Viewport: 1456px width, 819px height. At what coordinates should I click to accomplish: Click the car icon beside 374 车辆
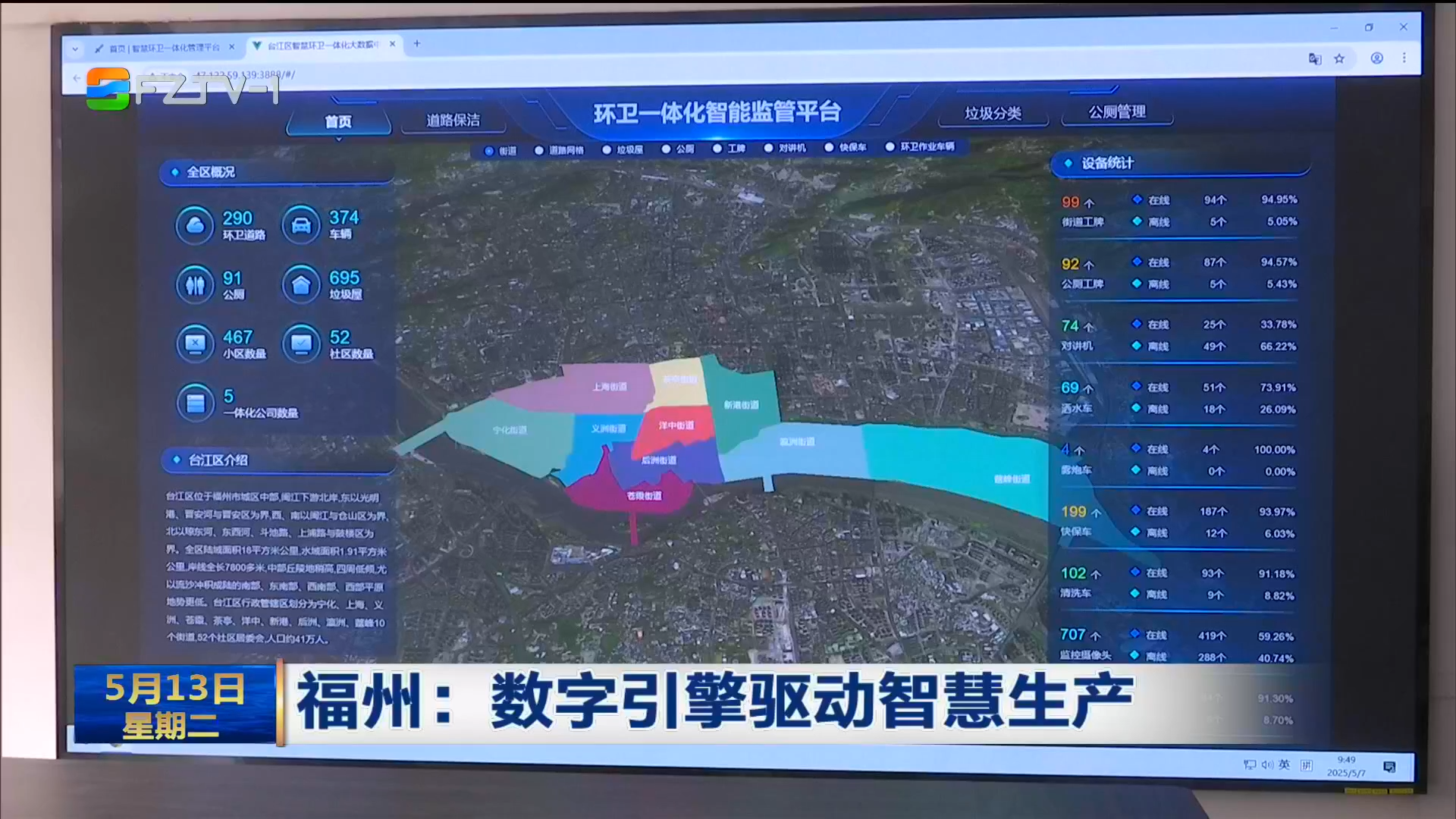coord(301,225)
